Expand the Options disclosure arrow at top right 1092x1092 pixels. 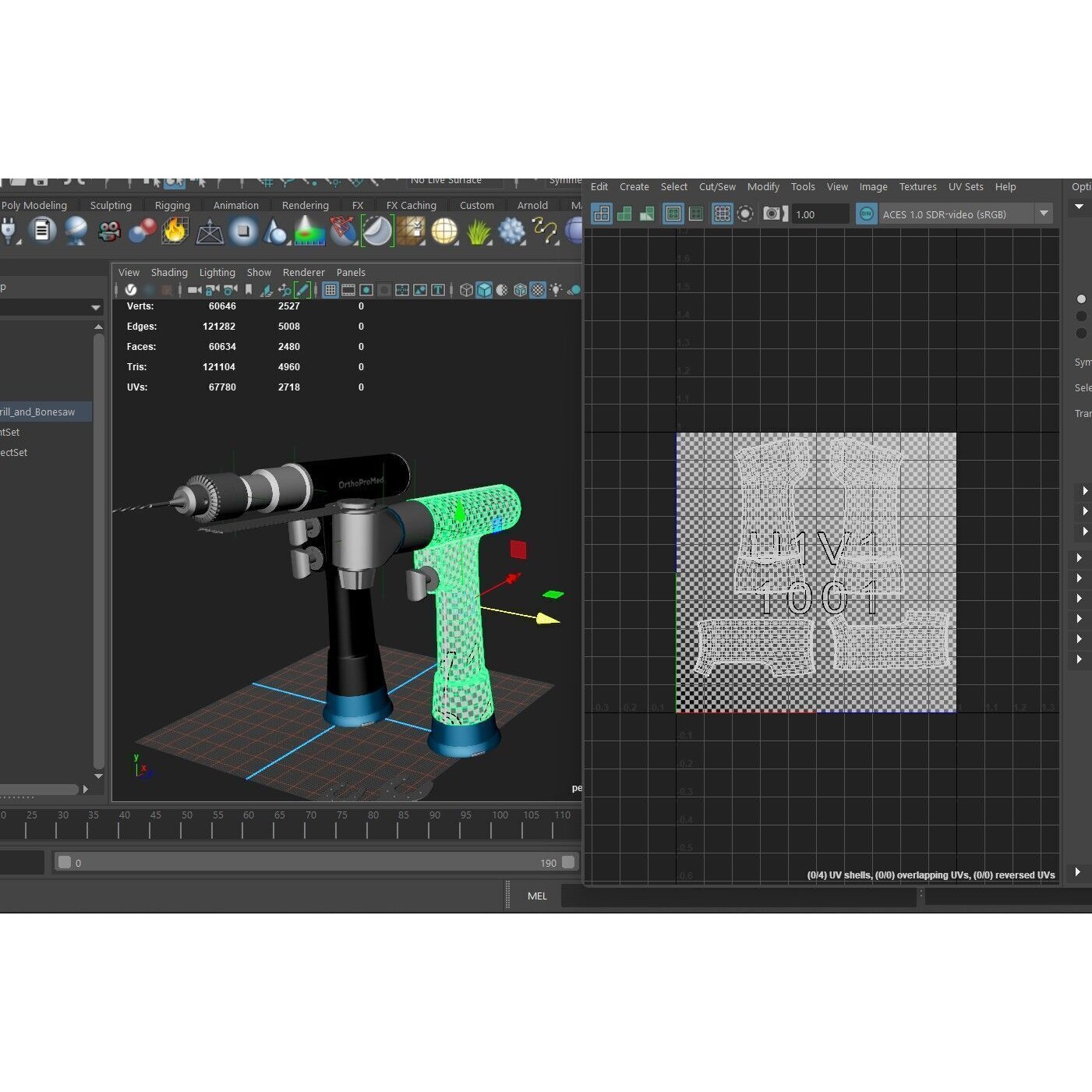(1079, 207)
